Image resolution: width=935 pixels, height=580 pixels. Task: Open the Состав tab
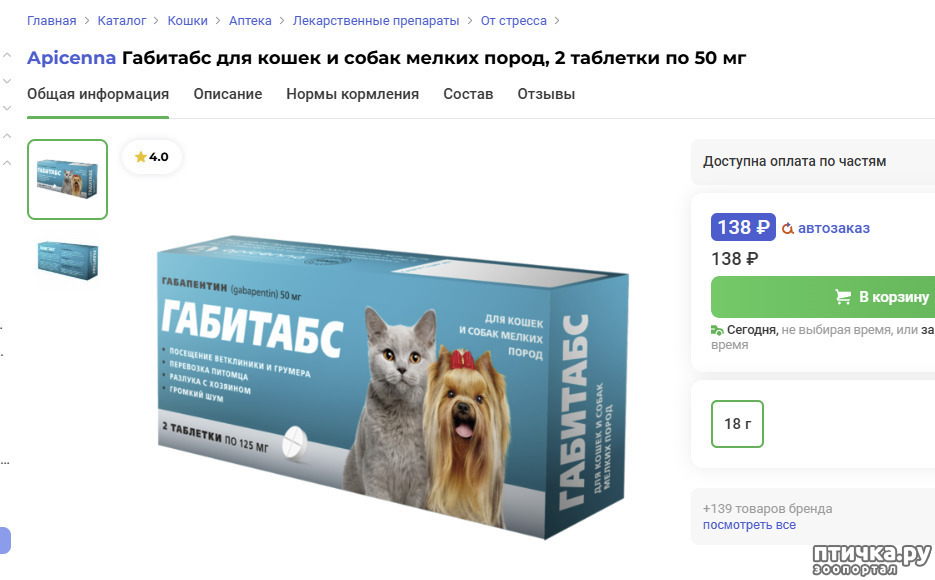tap(468, 94)
